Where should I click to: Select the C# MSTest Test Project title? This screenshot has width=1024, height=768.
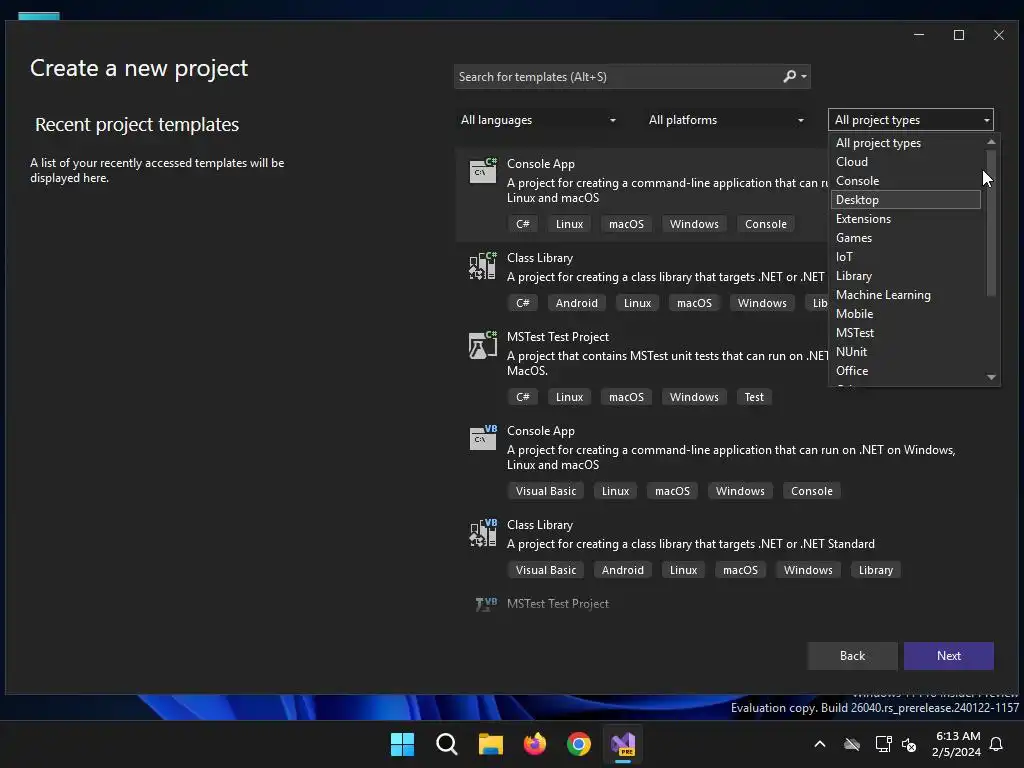click(558, 337)
